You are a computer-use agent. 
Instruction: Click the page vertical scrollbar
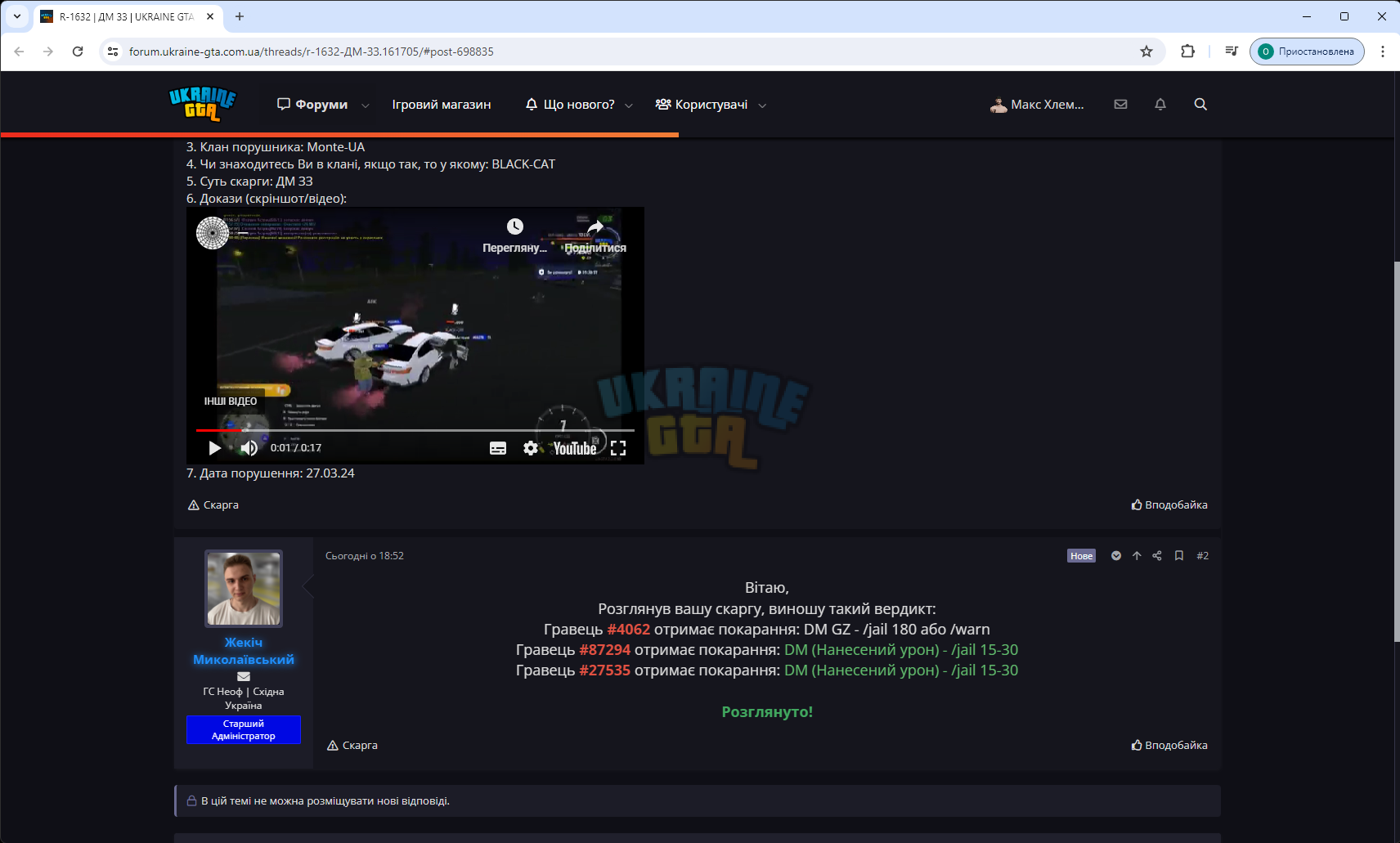1395,451
